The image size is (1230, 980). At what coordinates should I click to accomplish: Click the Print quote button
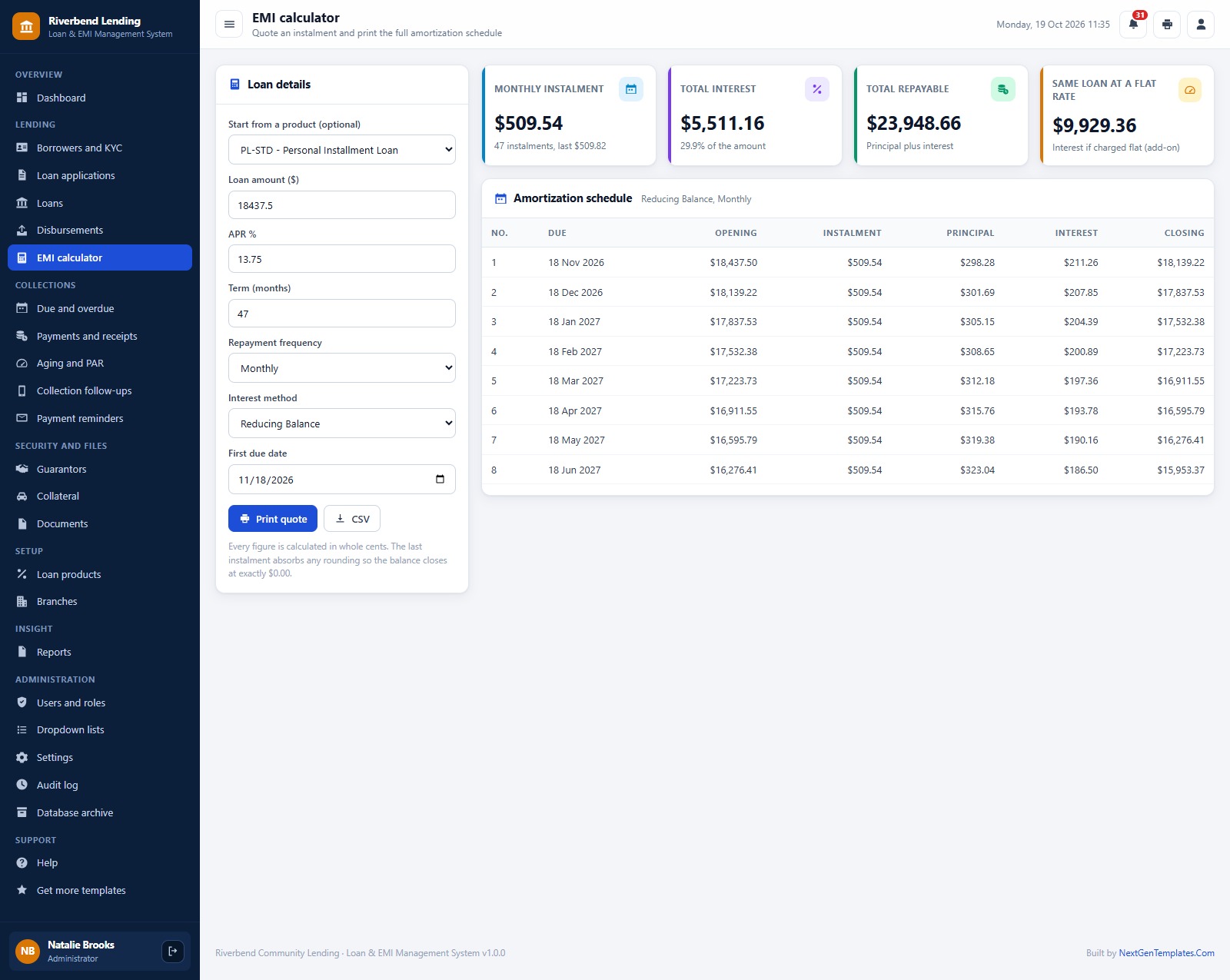pyautogui.click(x=273, y=519)
